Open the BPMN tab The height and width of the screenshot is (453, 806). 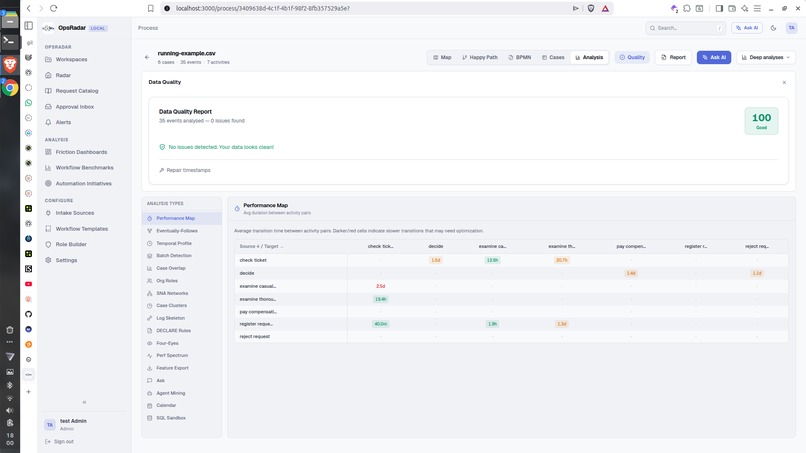click(x=520, y=57)
